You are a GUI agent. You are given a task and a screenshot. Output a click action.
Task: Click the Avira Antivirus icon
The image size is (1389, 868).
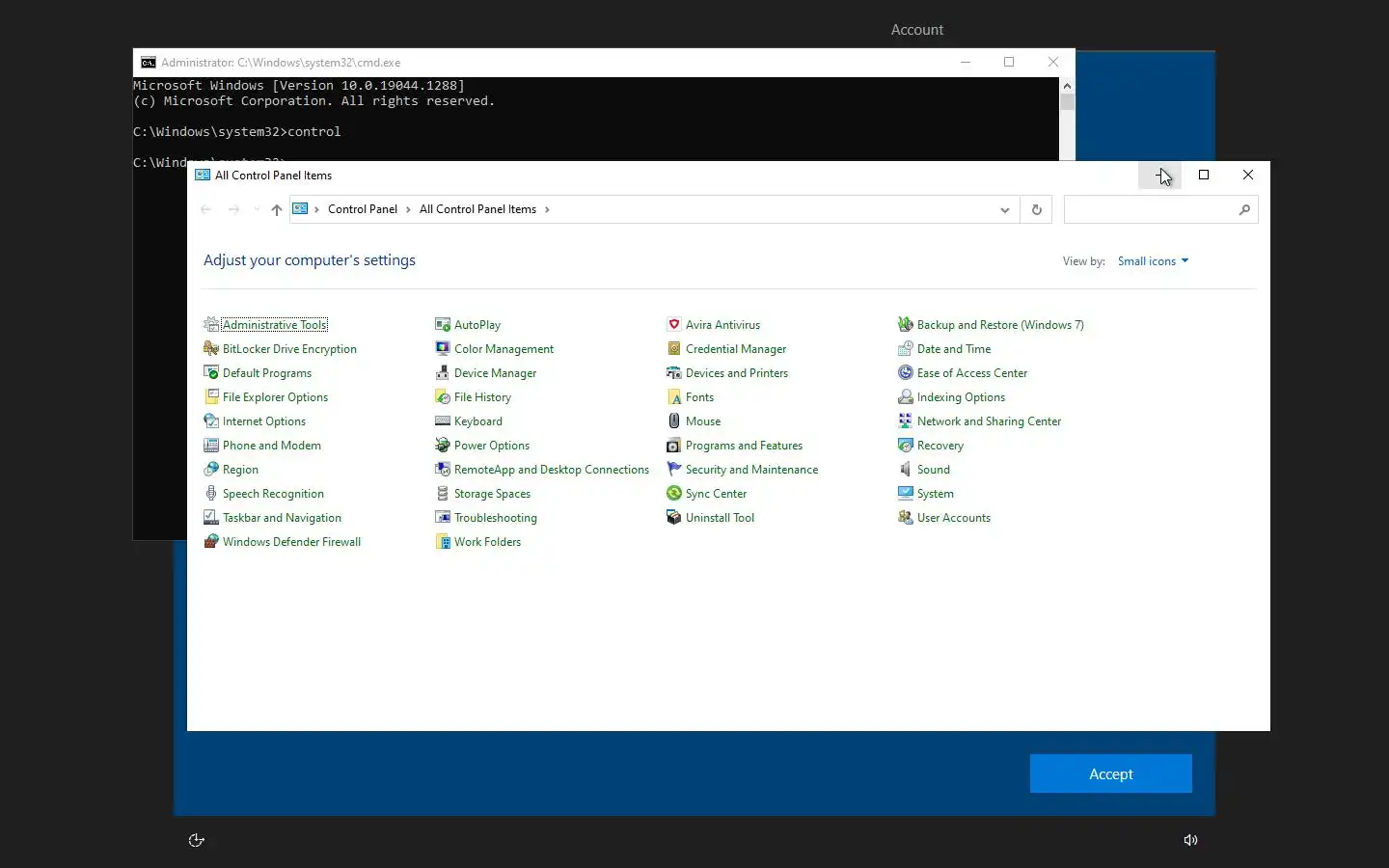point(674,324)
